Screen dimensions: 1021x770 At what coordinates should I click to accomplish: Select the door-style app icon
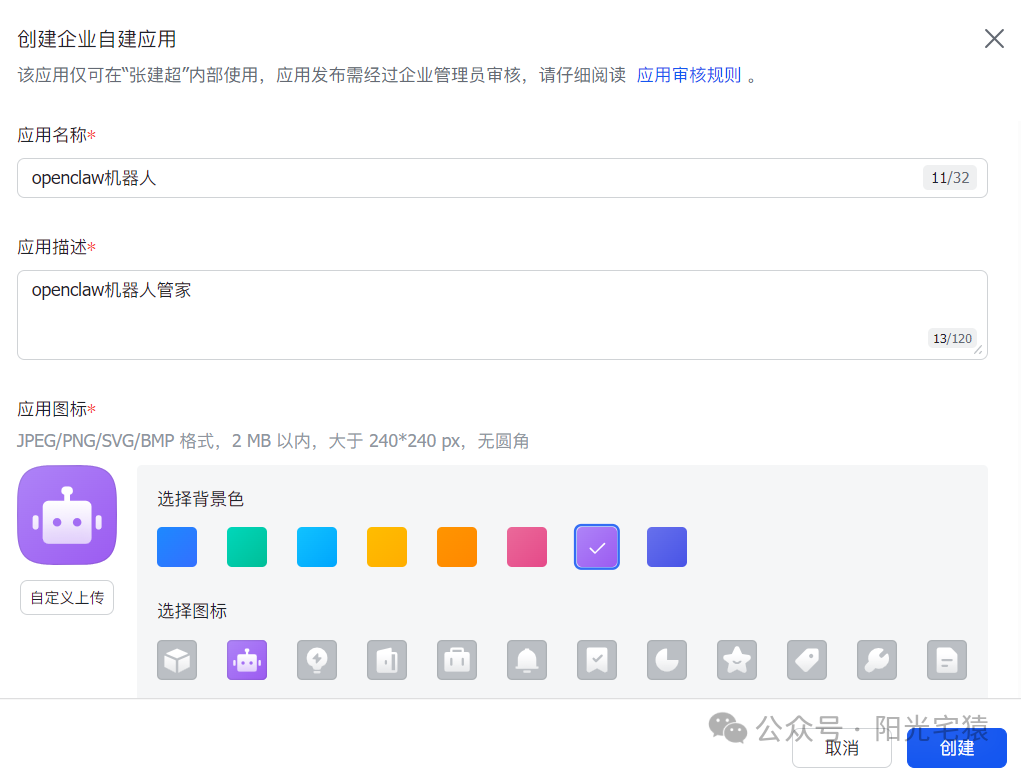pos(387,660)
